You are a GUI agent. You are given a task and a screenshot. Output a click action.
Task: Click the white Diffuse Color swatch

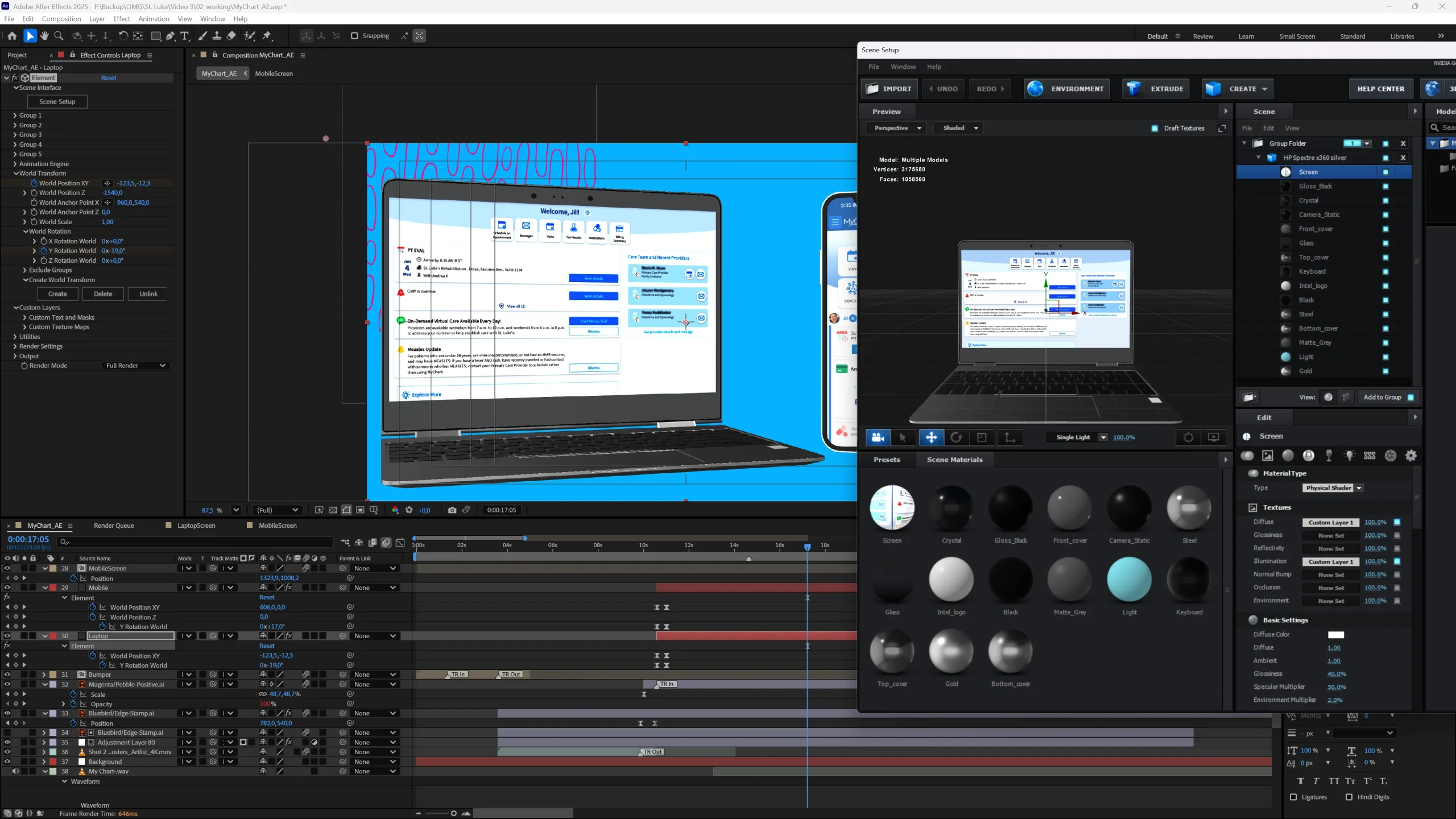coord(1335,635)
